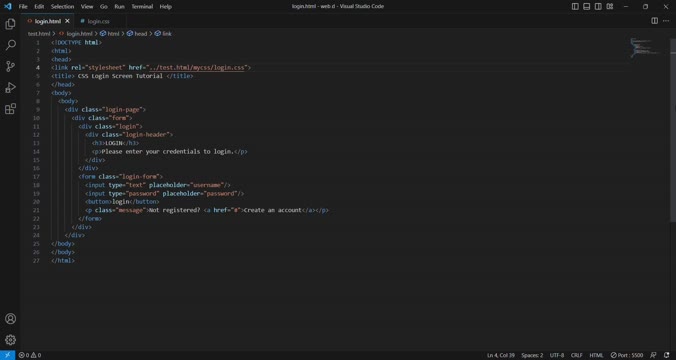The width and height of the screenshot is (676, 360).
Task: Click the DOCTYPE declaration on line 1
Action: pos(76,42)
